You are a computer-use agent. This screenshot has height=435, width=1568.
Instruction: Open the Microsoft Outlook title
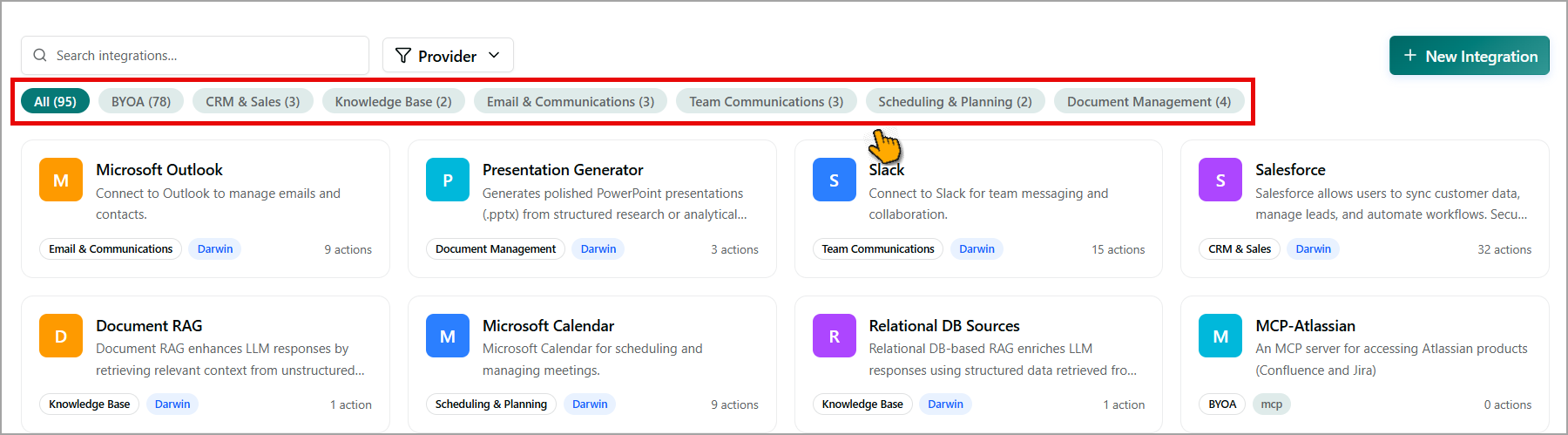coord(159,170)
